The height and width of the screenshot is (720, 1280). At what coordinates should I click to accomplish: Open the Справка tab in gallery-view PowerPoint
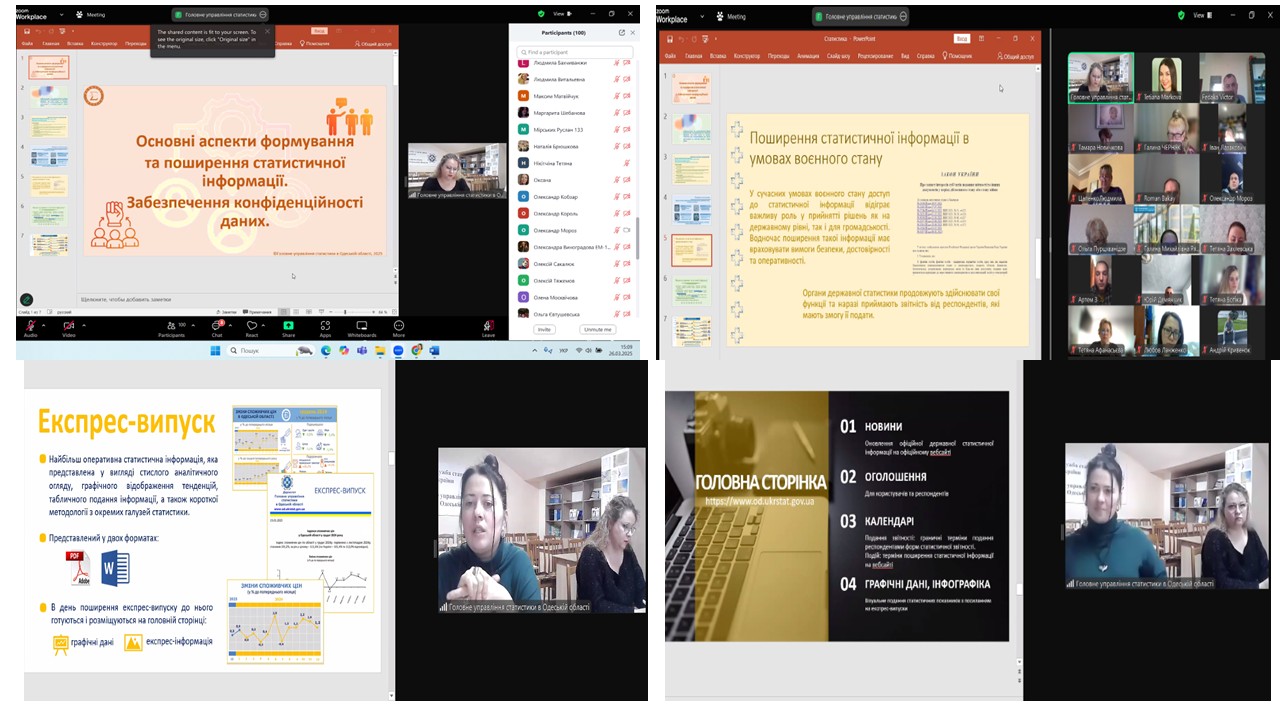[926, 56]
